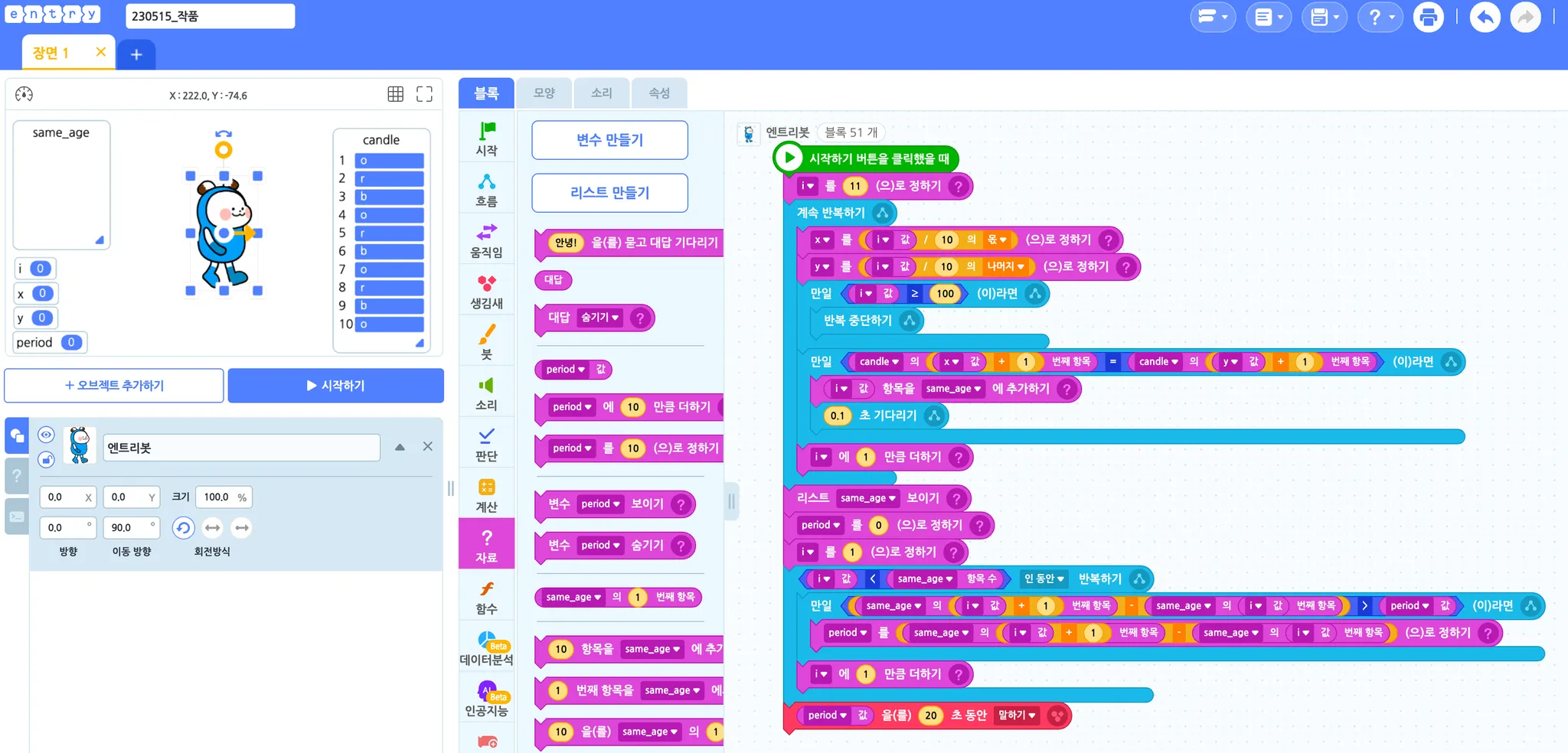Click the 반복 중단하기 block

tap(867, 320)
